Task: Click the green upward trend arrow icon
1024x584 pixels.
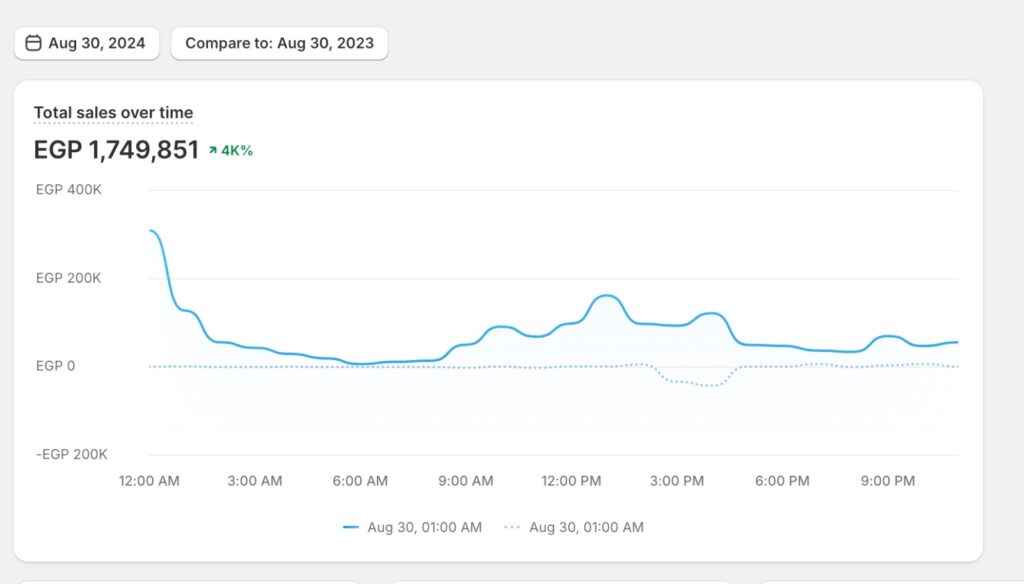Action: coord(212,151)
